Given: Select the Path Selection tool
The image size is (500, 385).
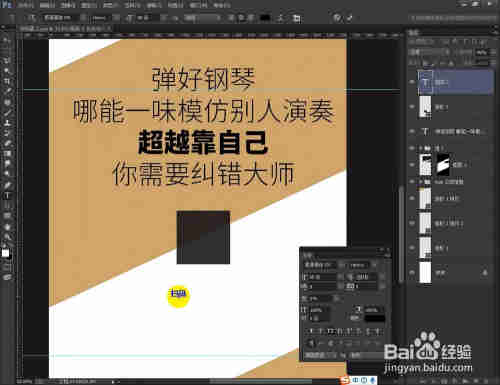Looking at the screenshot, I should (x=7, y=206).
